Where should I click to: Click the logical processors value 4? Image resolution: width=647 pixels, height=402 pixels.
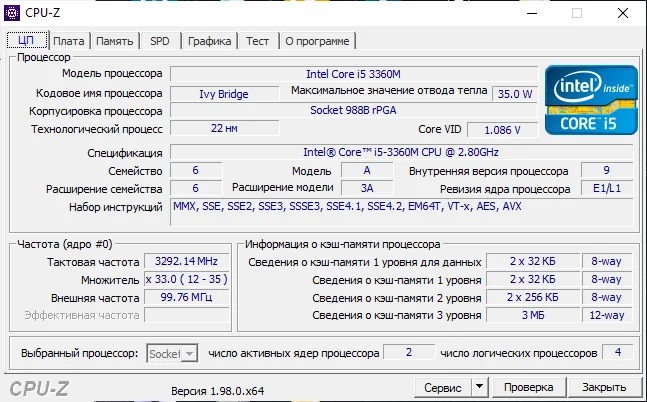point(618,352)
